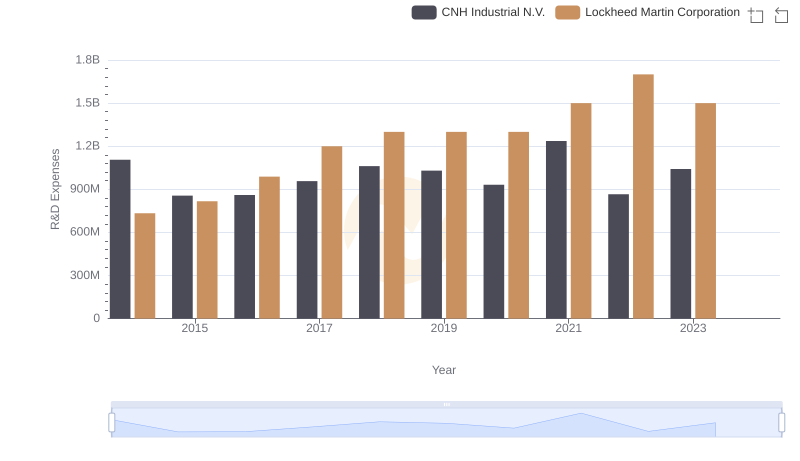Click the 2018 CNH Industrial bar
Screen dimensions: 800x461
pos(369,242)
